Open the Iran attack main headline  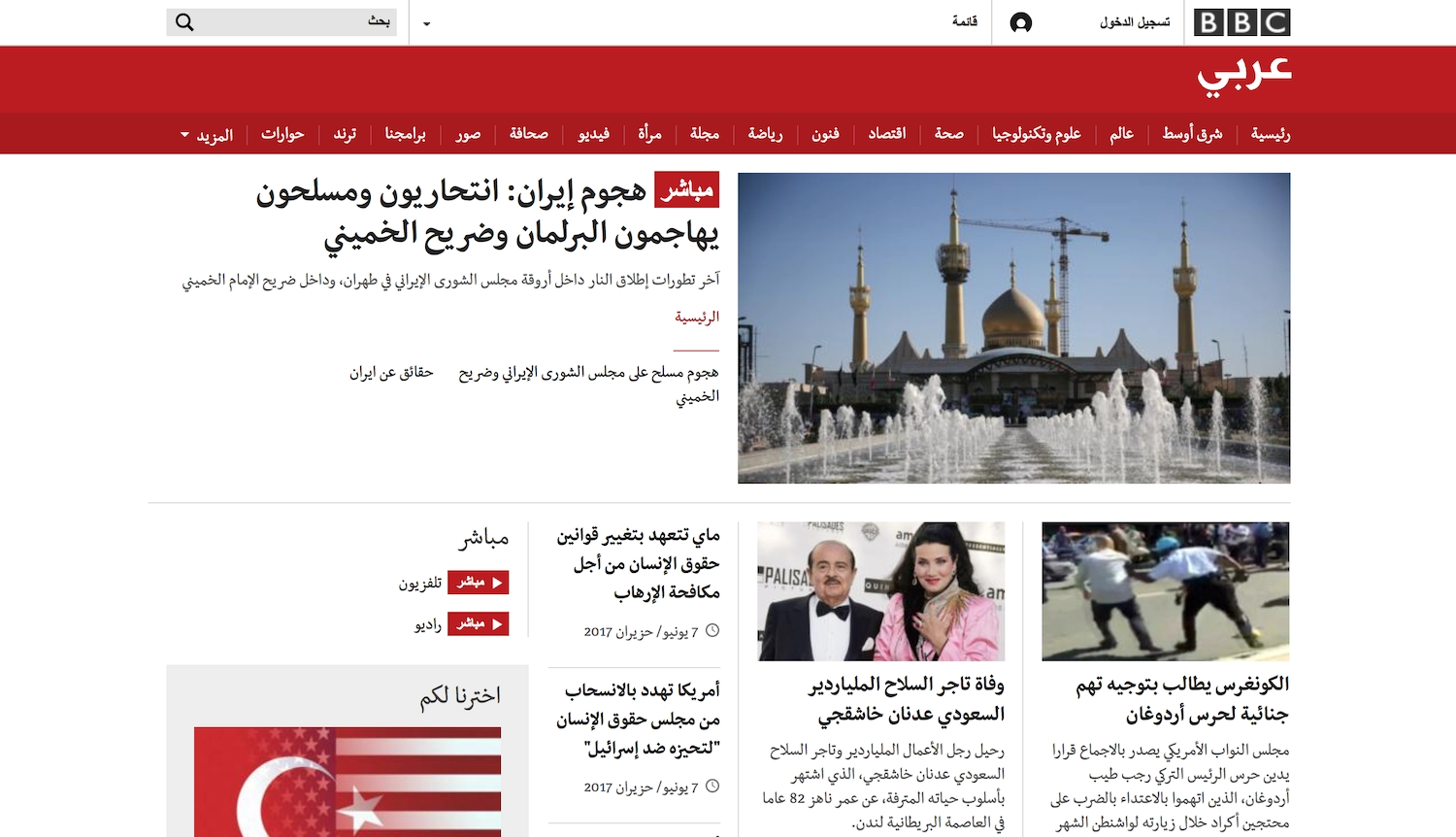(485, 213)
